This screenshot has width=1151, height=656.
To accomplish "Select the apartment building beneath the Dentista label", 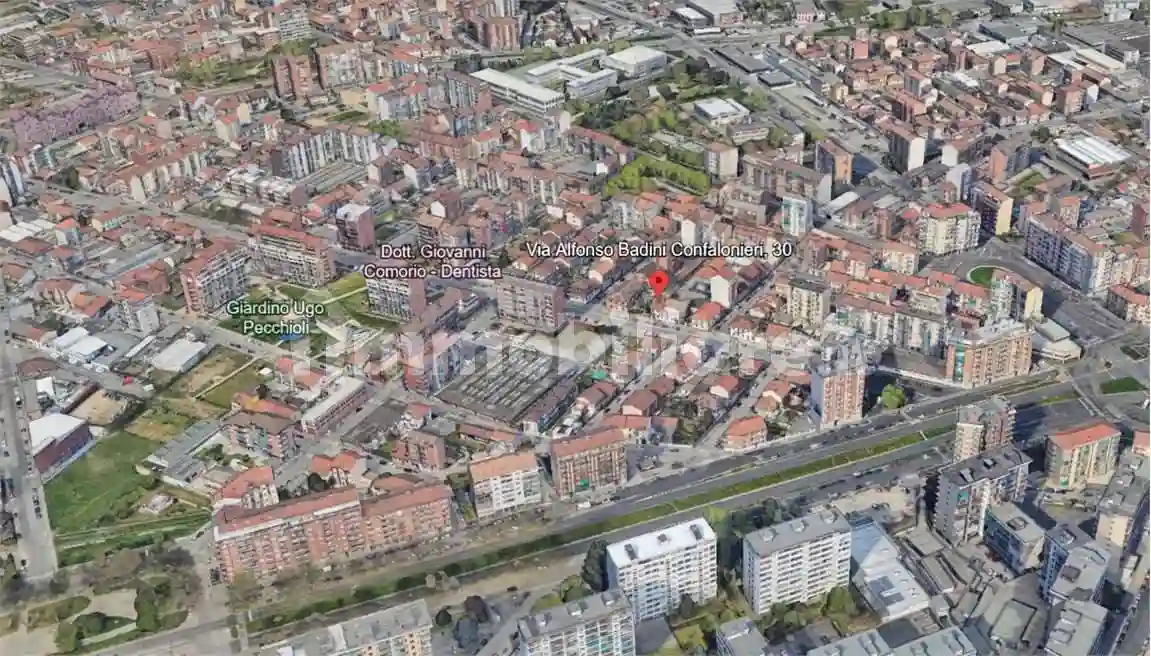I will pyautogui.click(x=395, y=296).
